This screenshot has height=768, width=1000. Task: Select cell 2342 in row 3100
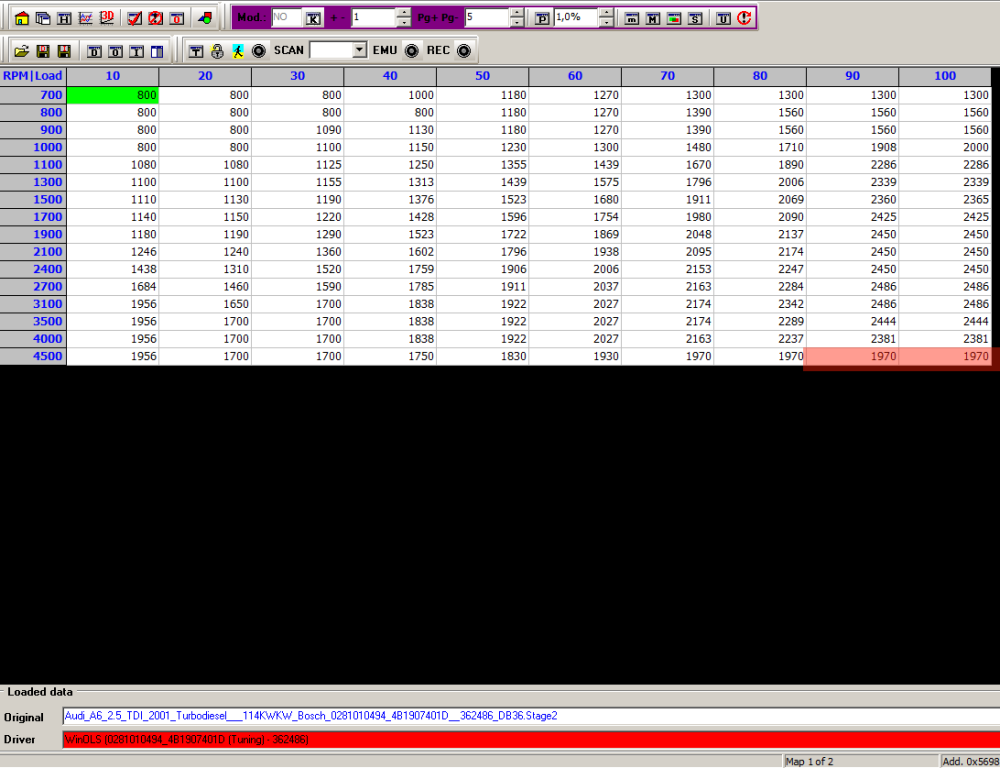[x=760, y=304]
